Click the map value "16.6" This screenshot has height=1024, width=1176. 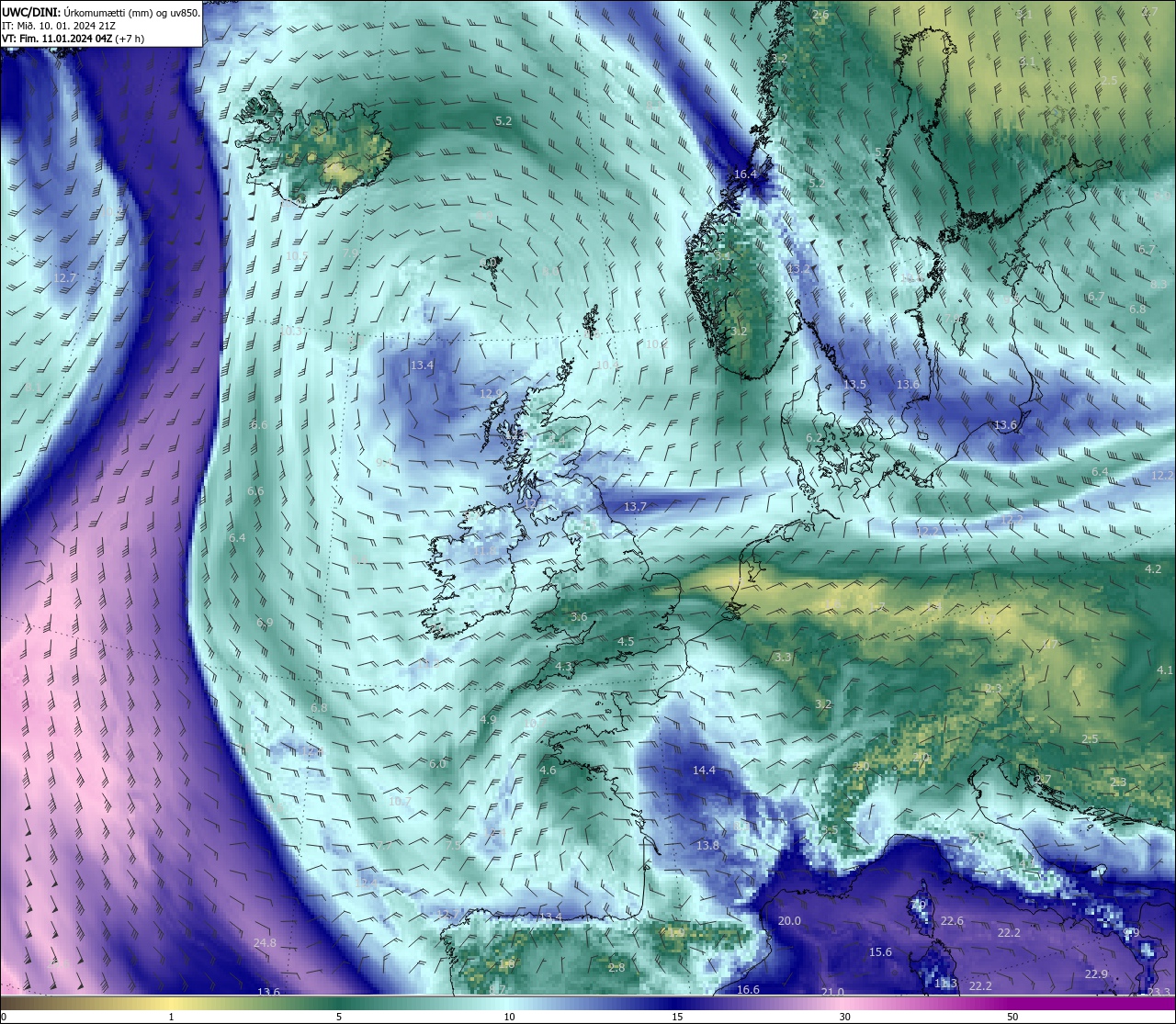[748, 989]
